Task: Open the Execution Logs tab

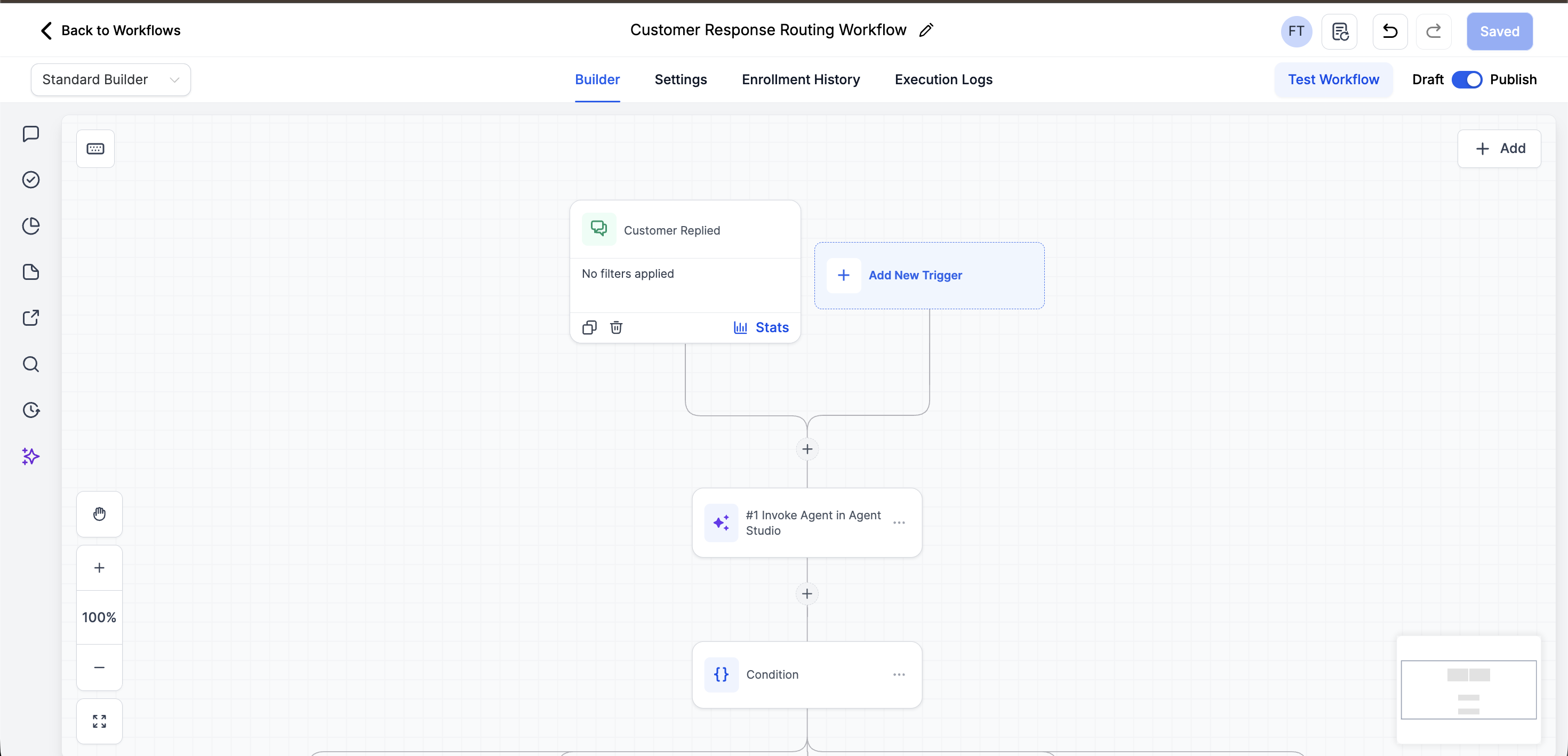Action: [943, 80]
